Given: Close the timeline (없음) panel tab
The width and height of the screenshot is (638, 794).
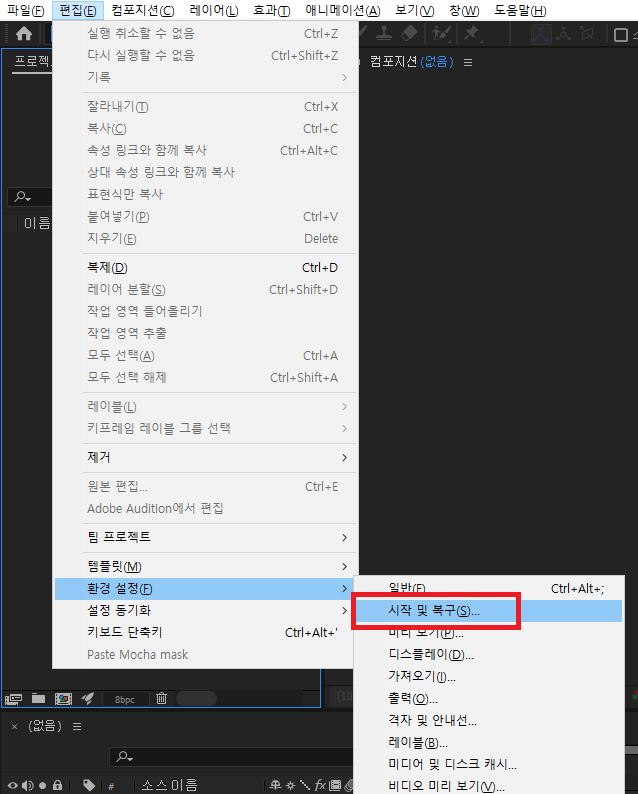Looking at the screenshot, I should [15, 727].
